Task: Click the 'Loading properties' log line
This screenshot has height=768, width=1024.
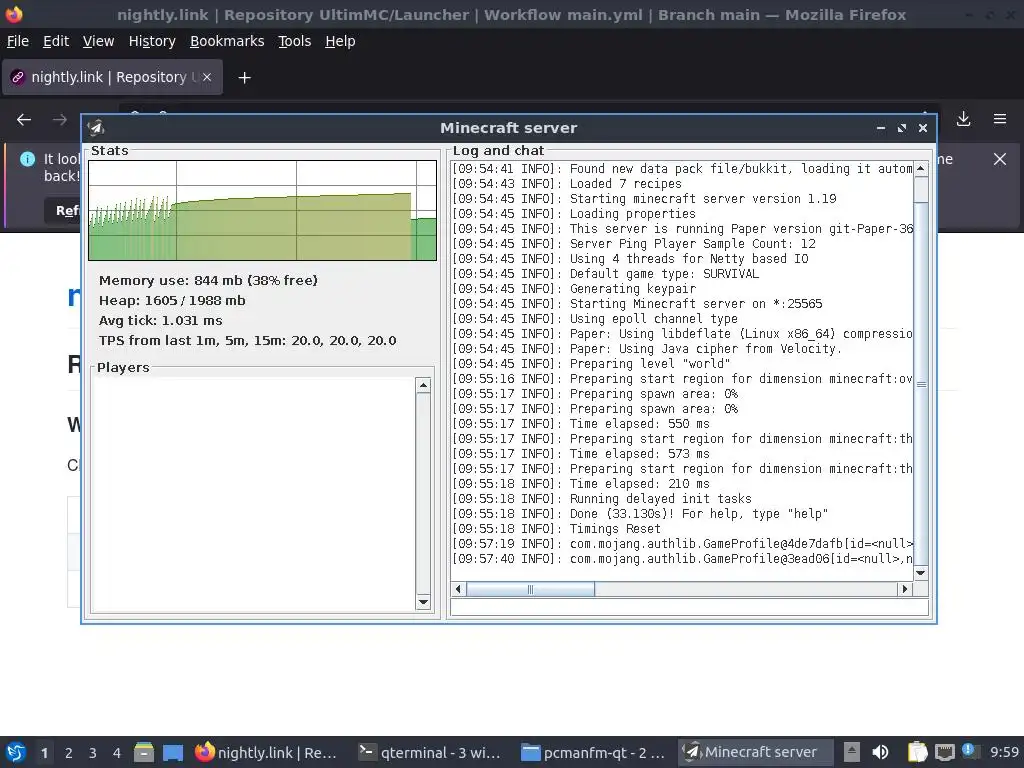Action: coord(574,214)
